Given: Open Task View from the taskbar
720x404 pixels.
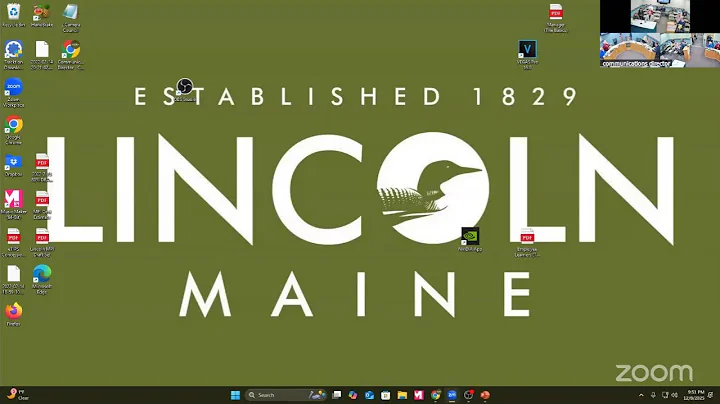Looking at the screenshot, I should [x=337, y=395].
